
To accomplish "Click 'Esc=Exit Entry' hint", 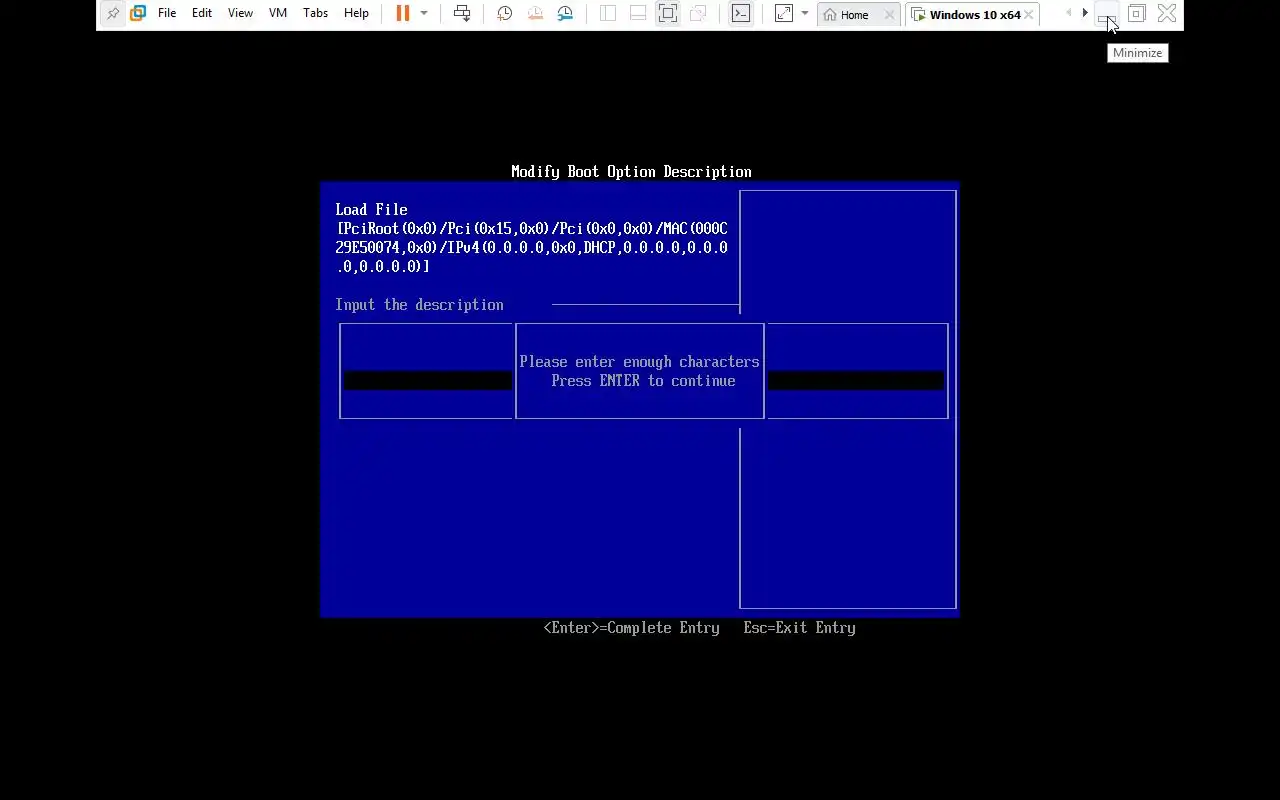I will tap(799, 628).
